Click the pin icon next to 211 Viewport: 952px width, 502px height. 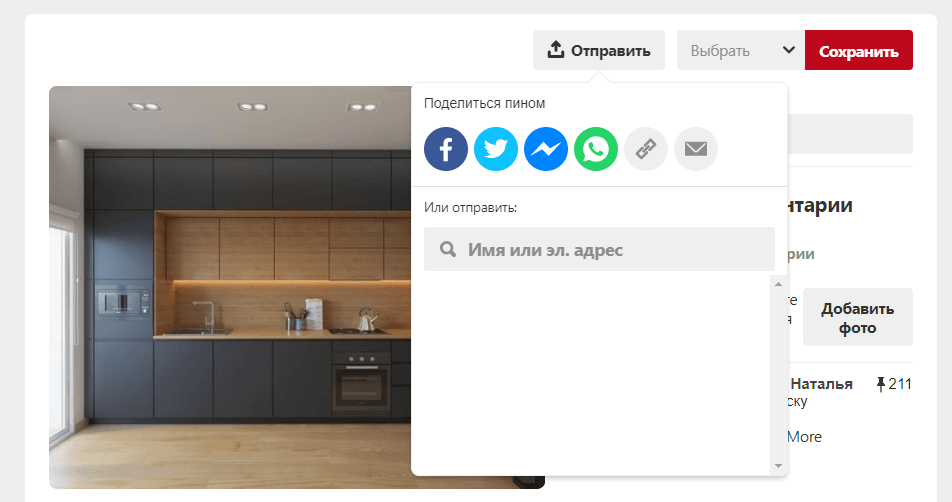pos(880,384)
